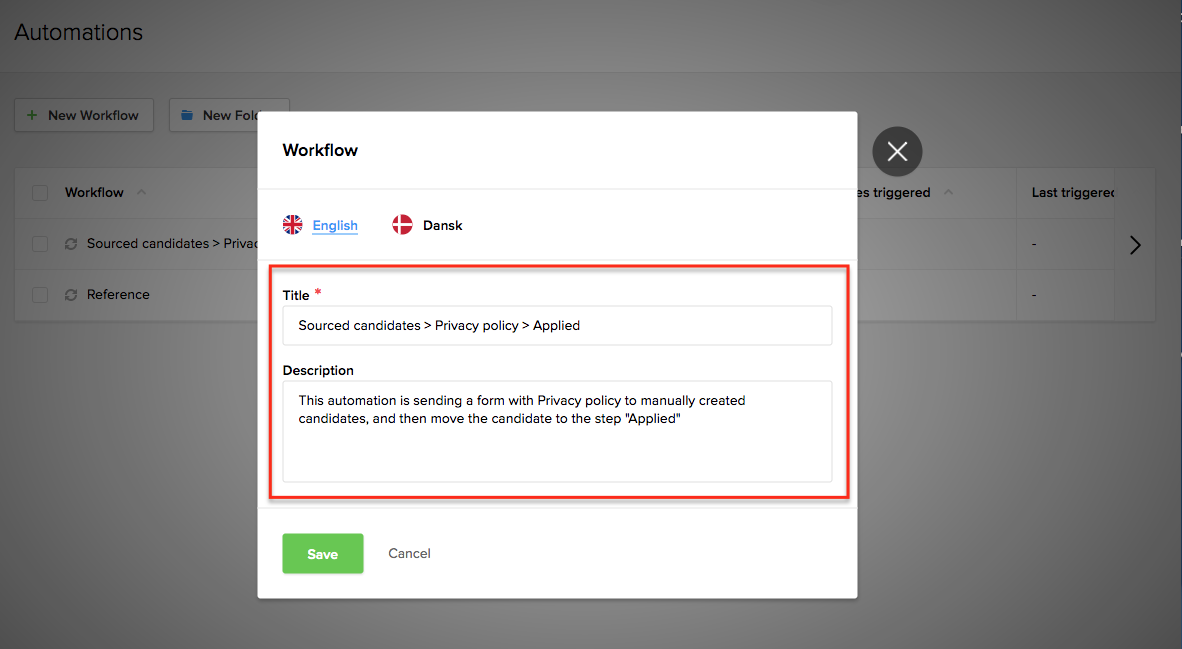
Task: Cancel the workflow dialog
Action: pyautogui.click(x=409, y=553)
